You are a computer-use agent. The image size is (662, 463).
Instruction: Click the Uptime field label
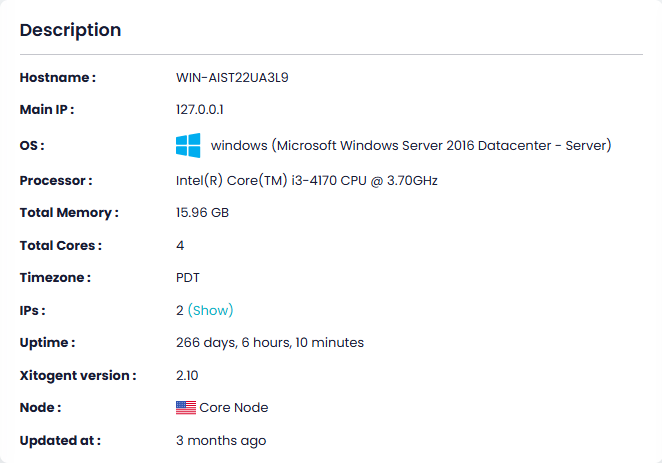47,343
